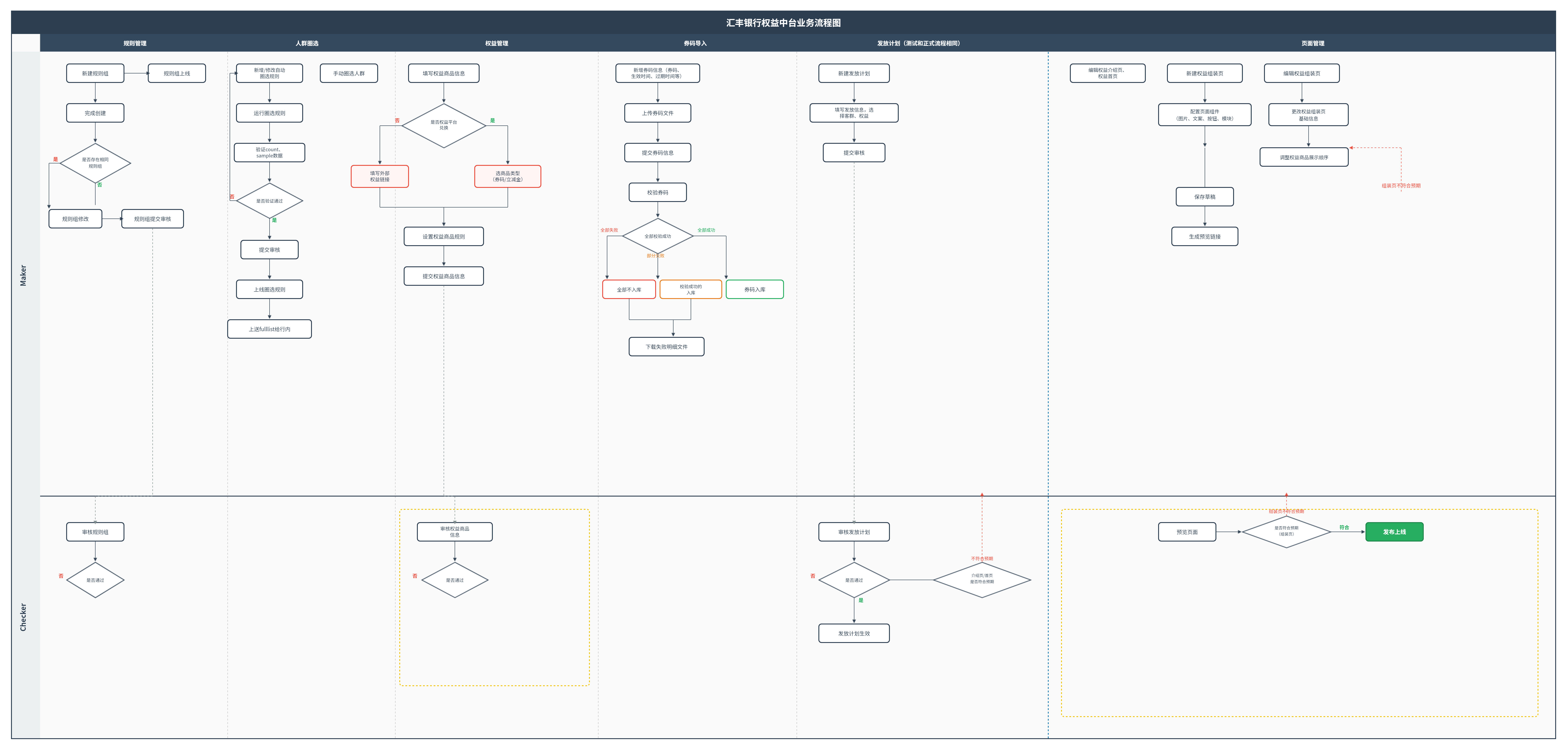Click the Checker swimlane label
Screen dimensions: 1568x751
pos(23,617)
